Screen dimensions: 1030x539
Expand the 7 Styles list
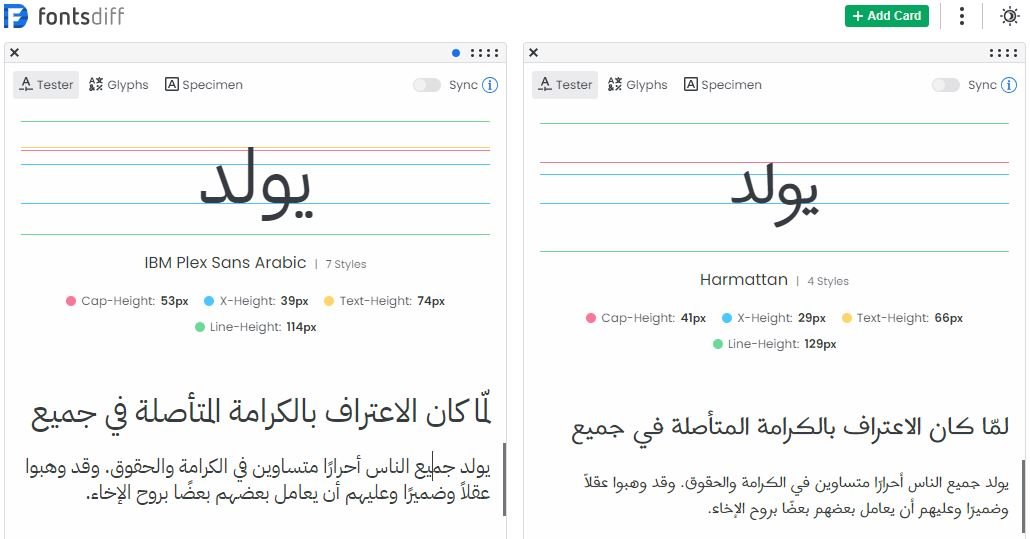pyautogui.click(x=346, y=265)
